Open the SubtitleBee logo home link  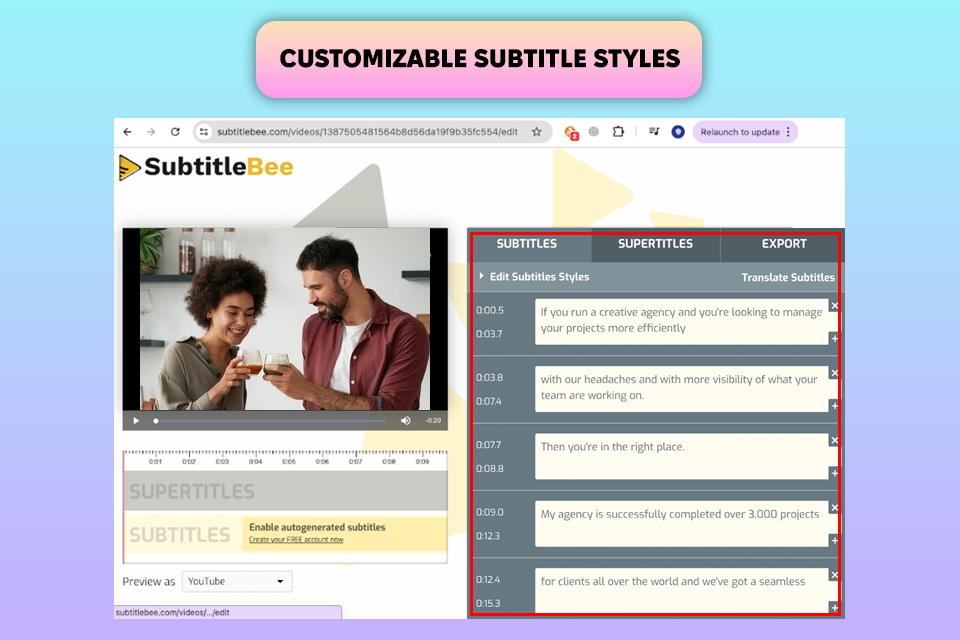click(206, 167)
